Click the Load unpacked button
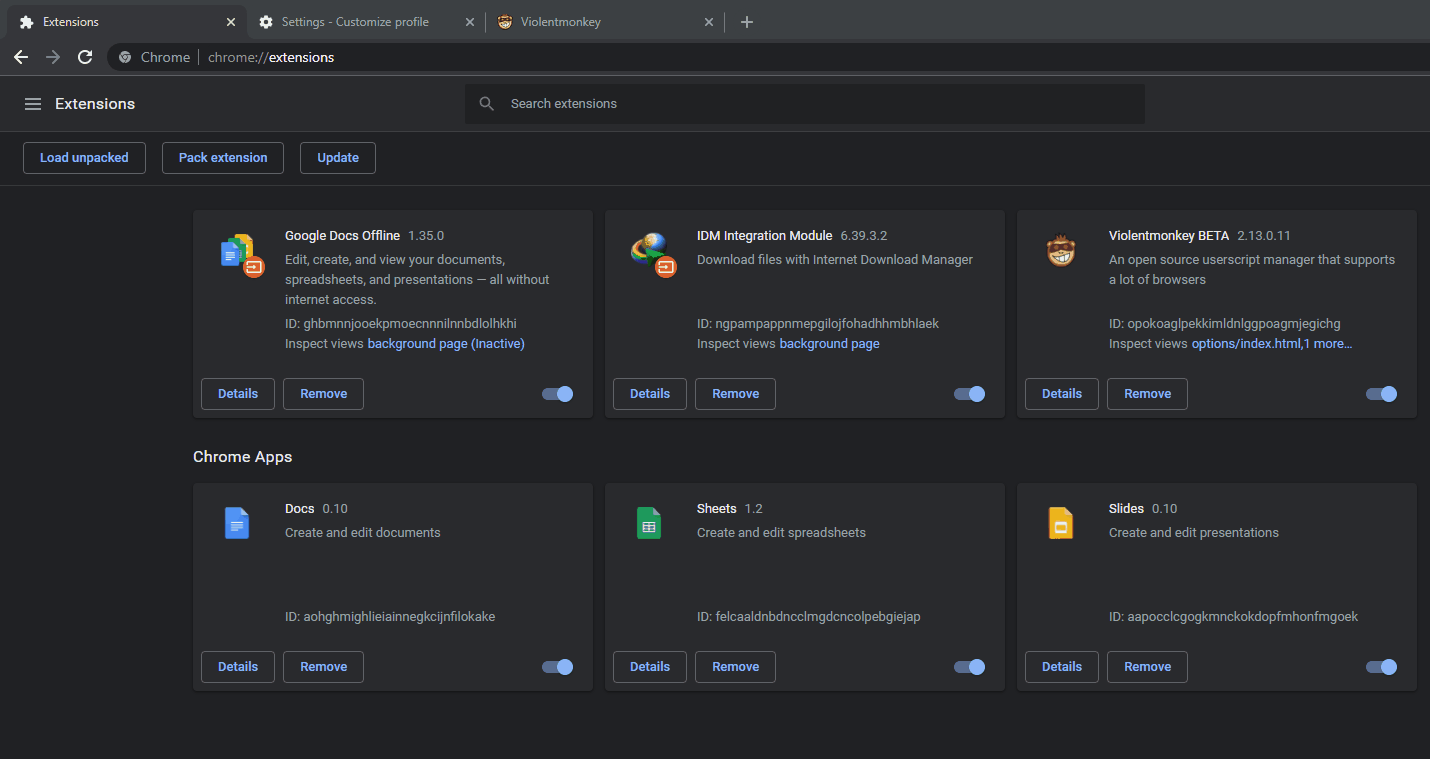 pos(84,158)
